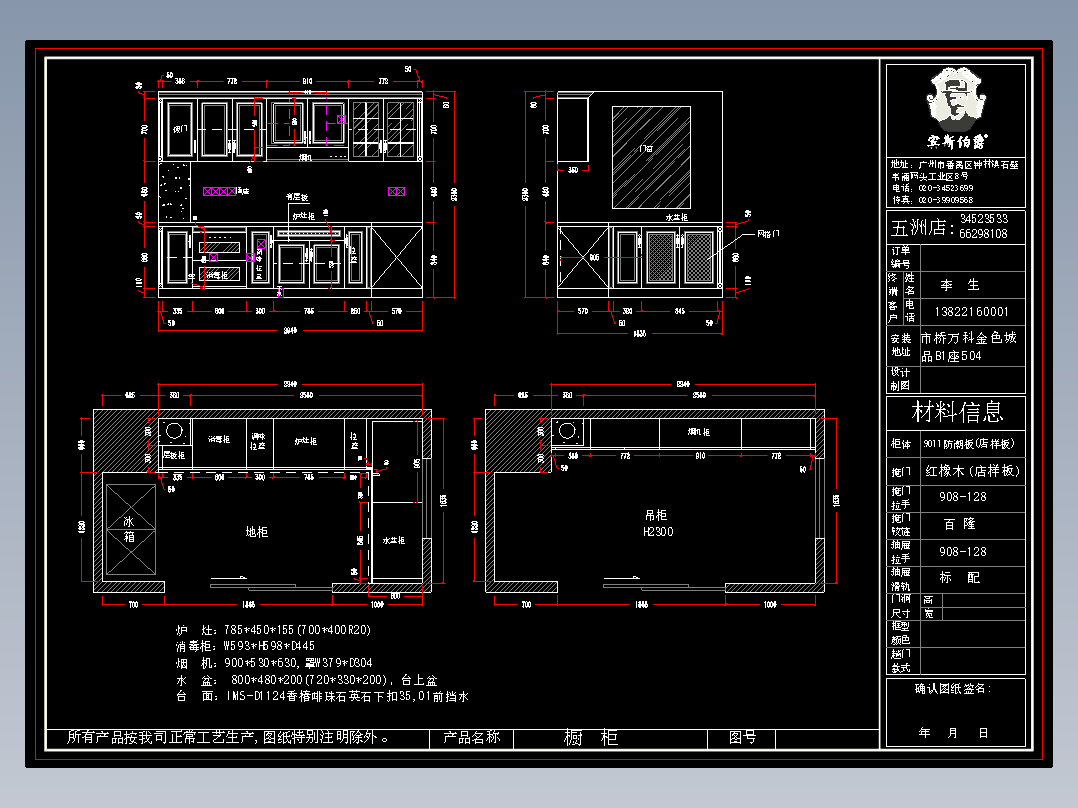Select the '台 面: IMS-DI124' spec line
The width and height of the screenshot is (1078, 808).
pyautogui.click(x=322, y=697)
